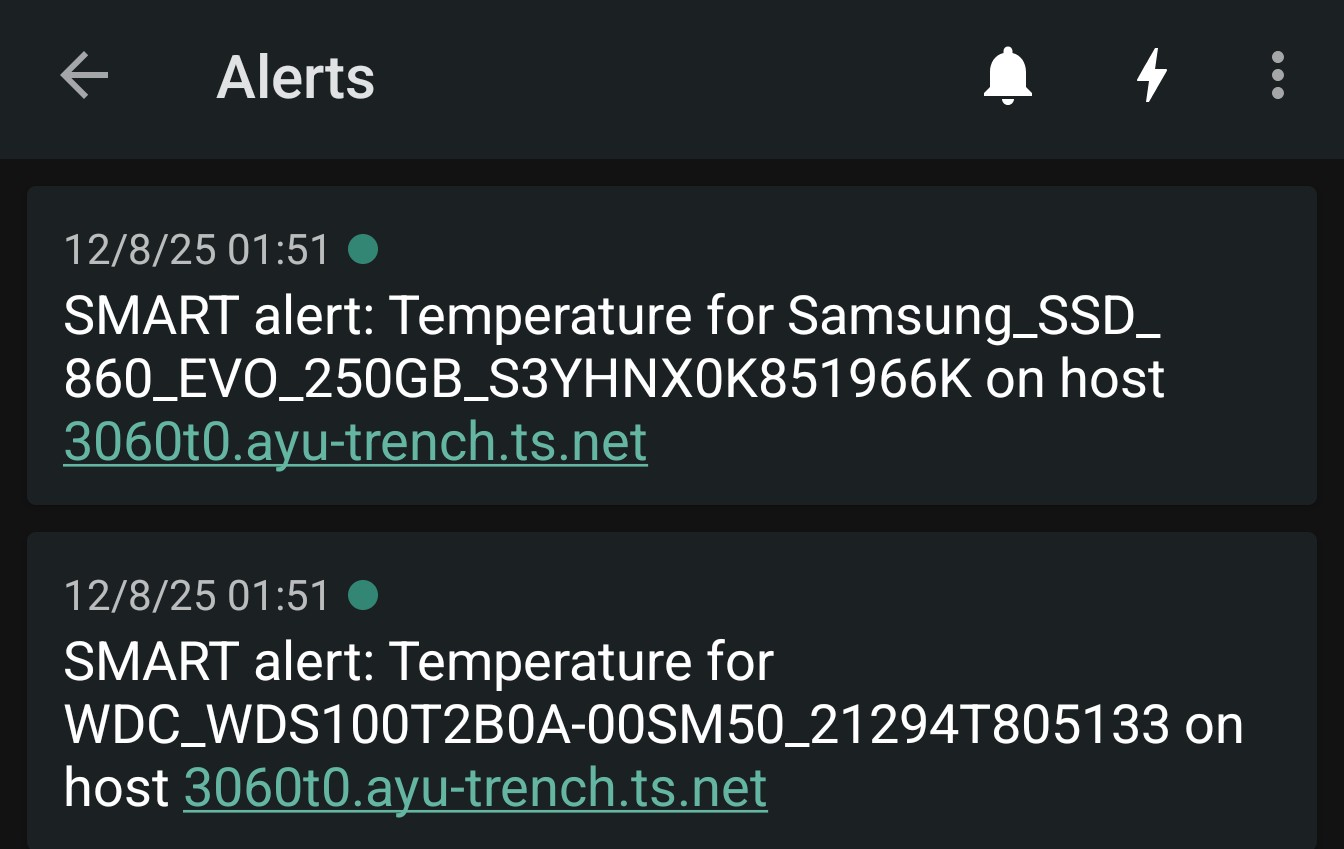Select "SMART alert: Temperature for" in WDC alert

click(x=418, y=662)
